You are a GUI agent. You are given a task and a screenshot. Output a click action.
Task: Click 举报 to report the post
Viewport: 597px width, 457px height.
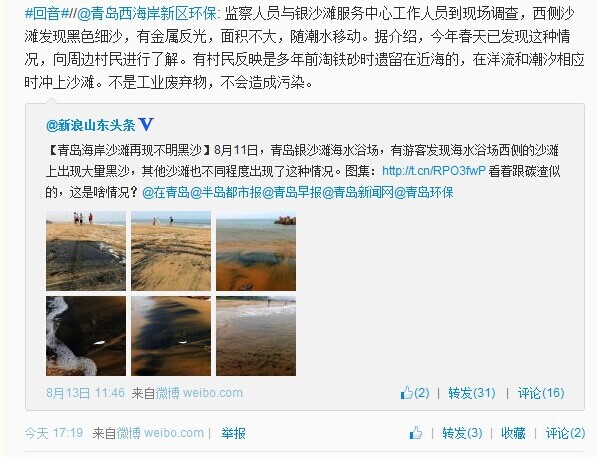[x=233, y=433]
